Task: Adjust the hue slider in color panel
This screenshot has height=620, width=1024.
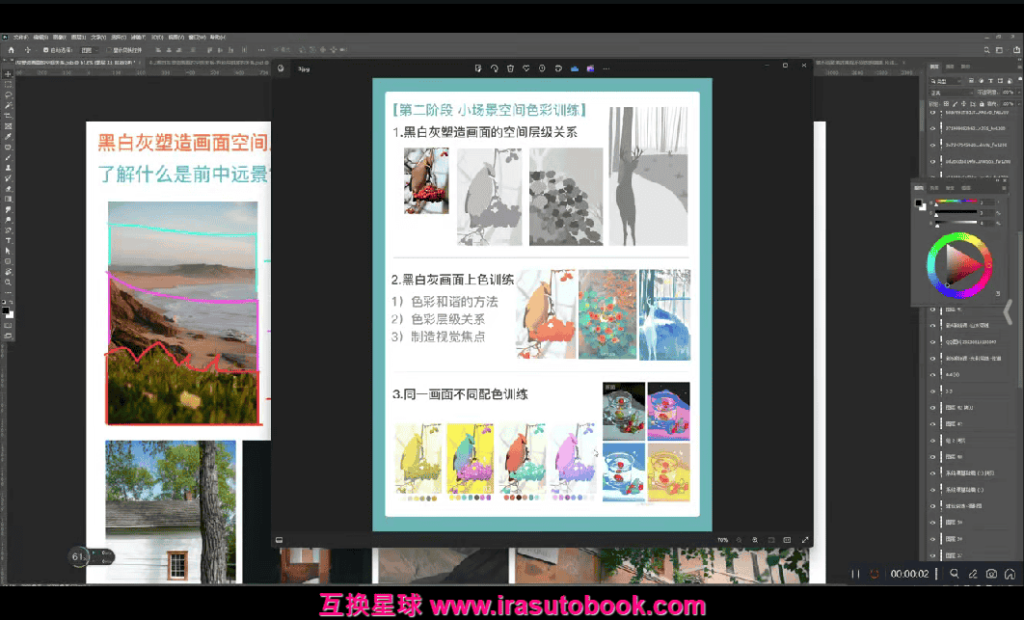Action: coord(955,202)
